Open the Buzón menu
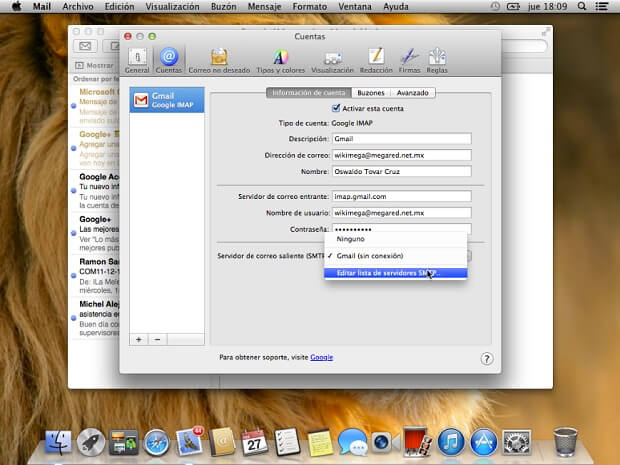The width and height of the screenshot is (620, 465). 223,6
